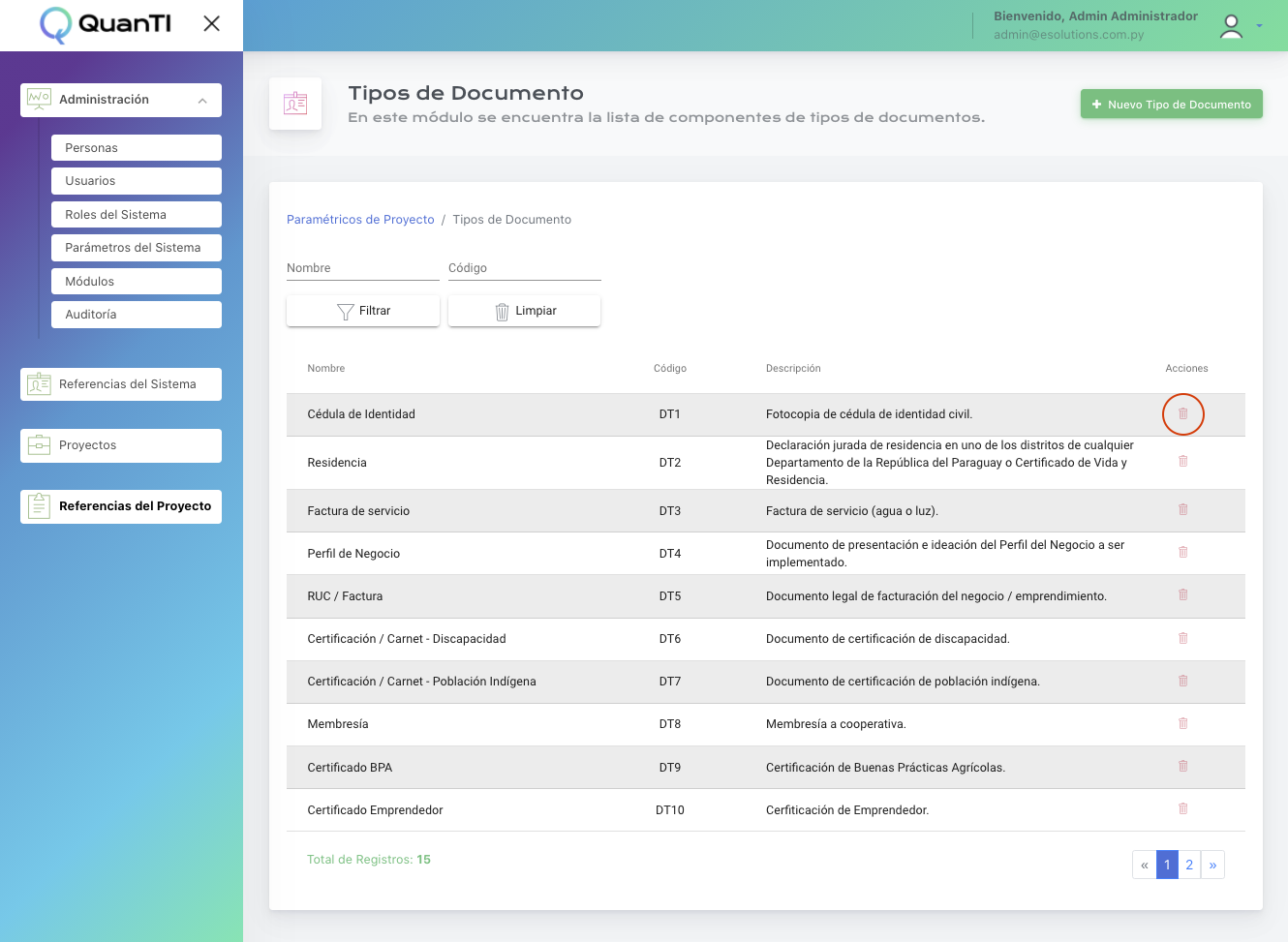Image resolution: width=1288 pixels, height=942 pixels.
Task: Open Personas in the sidebar
Action: (137, 147)
